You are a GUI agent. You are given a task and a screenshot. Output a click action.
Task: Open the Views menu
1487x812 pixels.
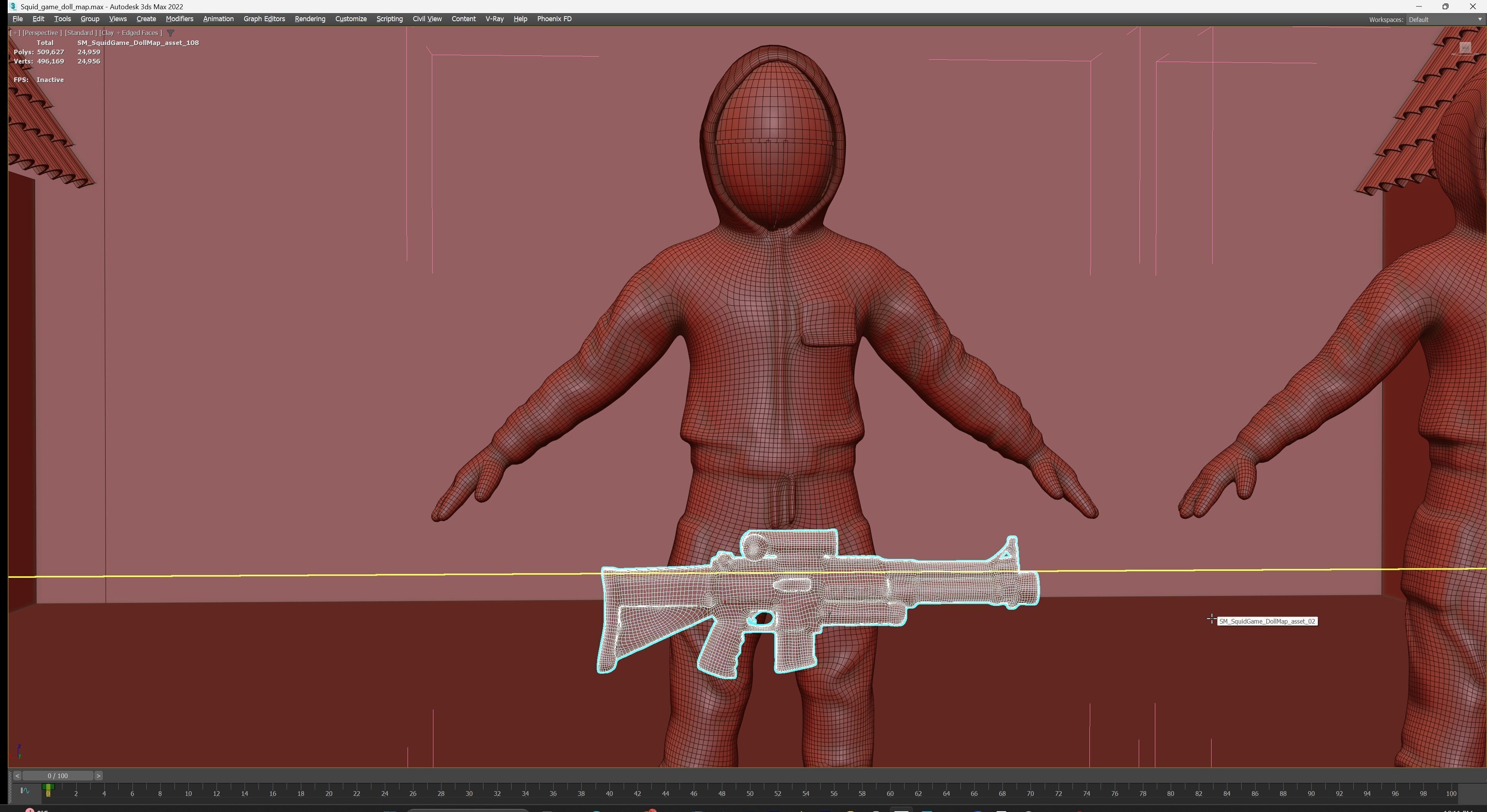pos(118,19)
